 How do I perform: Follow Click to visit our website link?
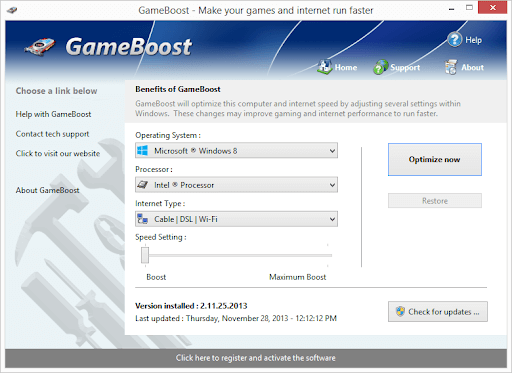[x=58, y=154]
